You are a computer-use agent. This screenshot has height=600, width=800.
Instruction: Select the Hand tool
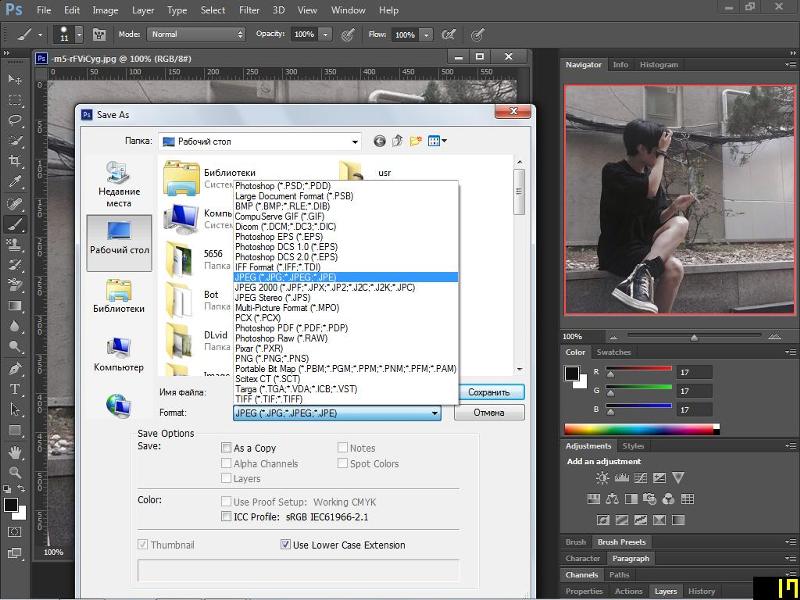click(x=15, y=452)
